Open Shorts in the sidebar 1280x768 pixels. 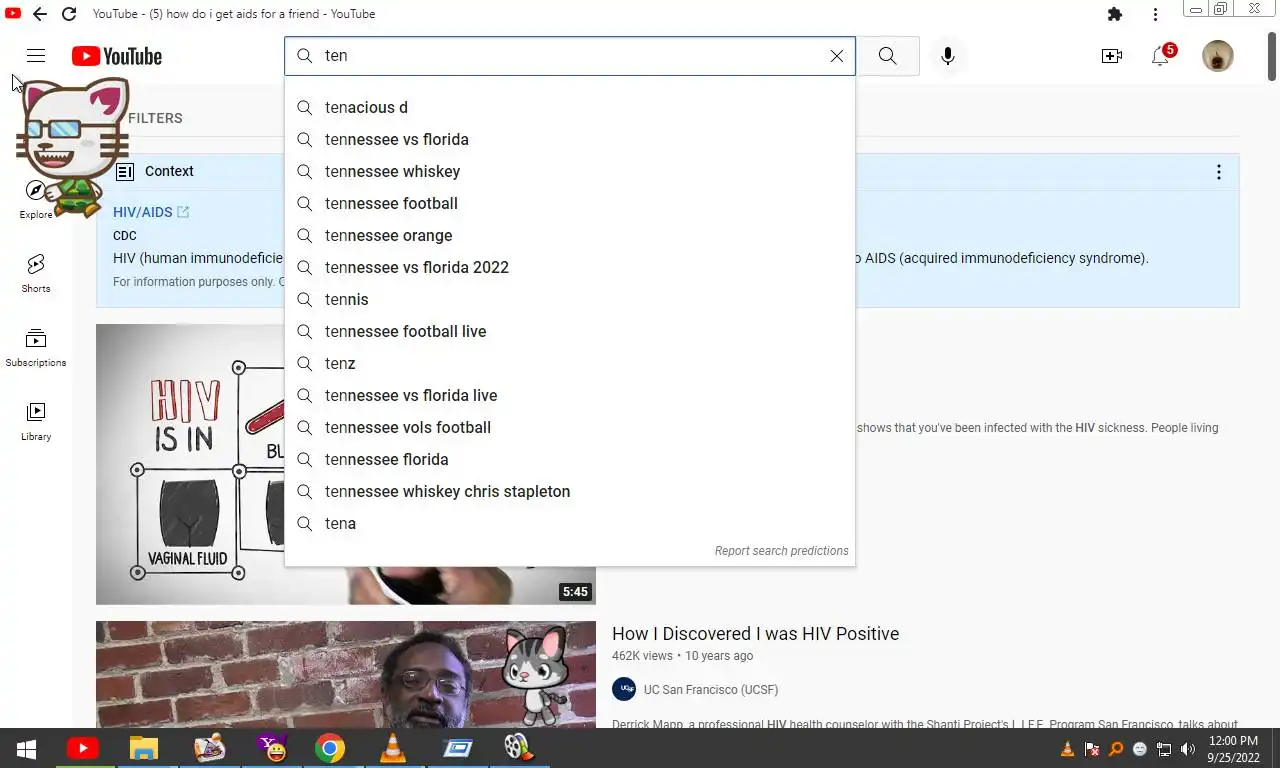tap(36, 273)
